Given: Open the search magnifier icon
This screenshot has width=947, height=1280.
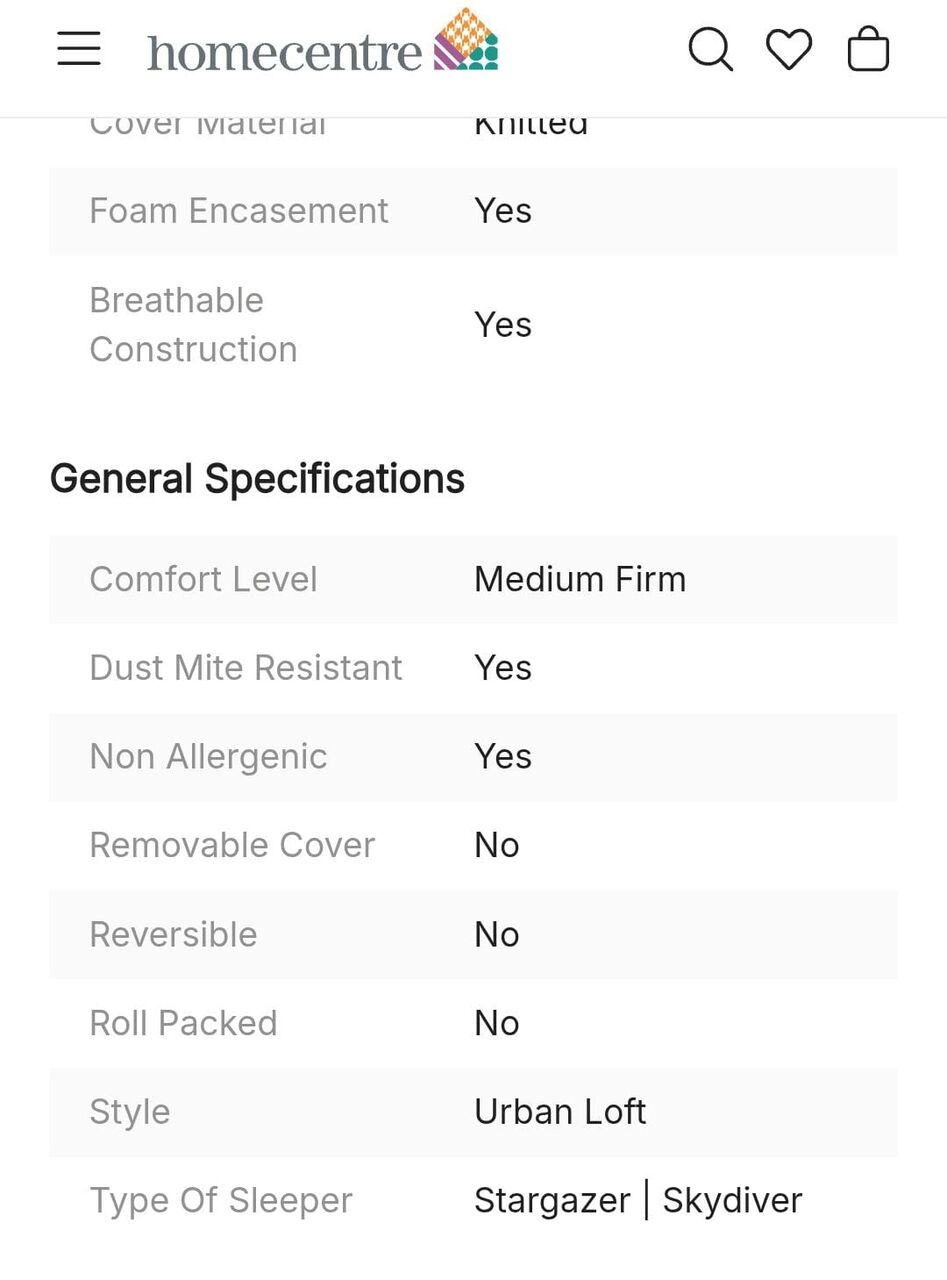Looking at the screenshot, I should (x=711, y=49).
